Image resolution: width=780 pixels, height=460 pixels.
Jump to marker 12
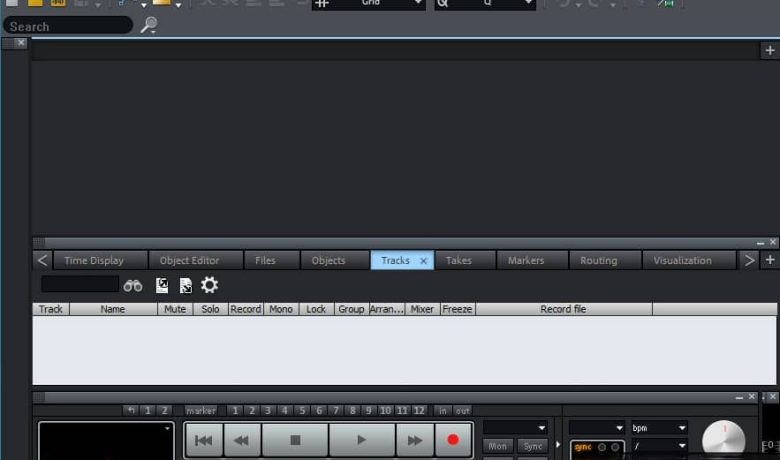419,411
